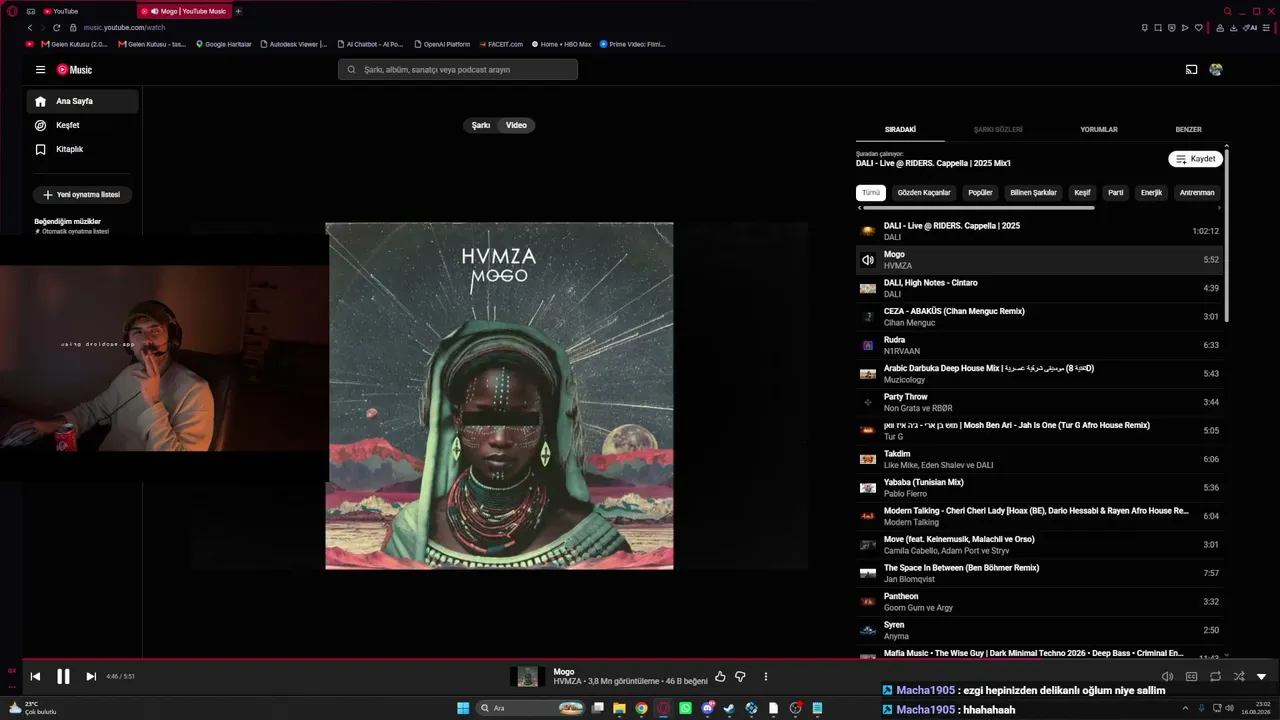The width and height of the screenshot is (1280, 720).
Task: Toggle shuffle in the player bar
Action: [x=1239, y=677]
